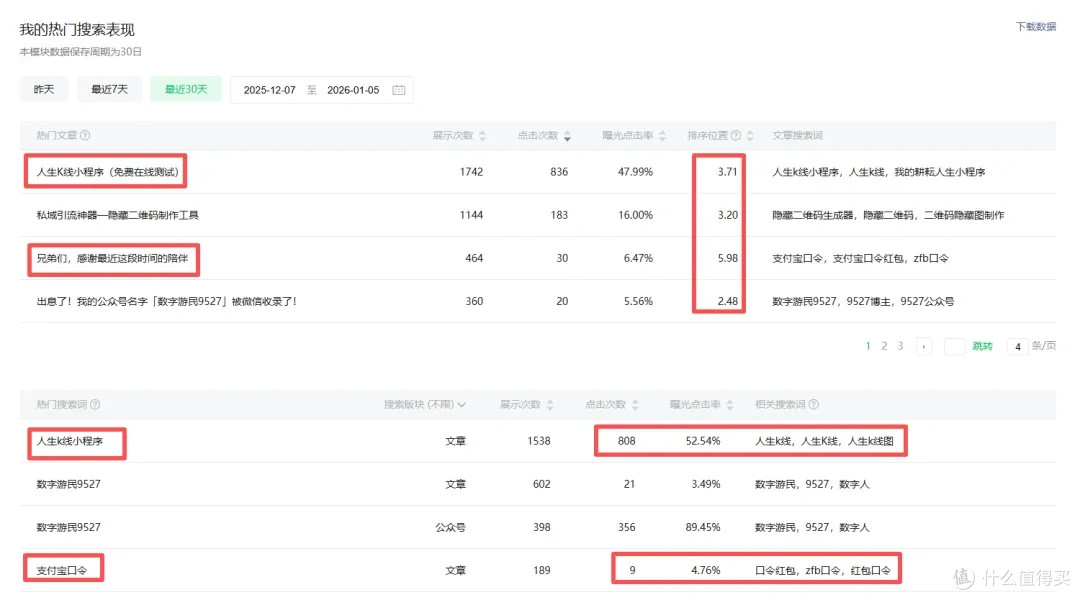
Task: Sort articles table by 展示次数
Action: (482, 136)
